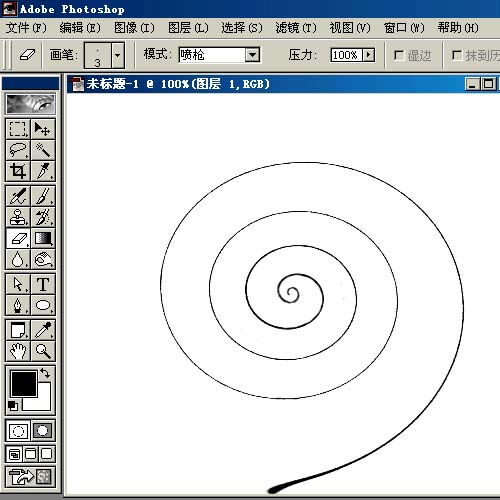The image size is (500, 500).
Task: Pick the Hand tool
Action: [x=18, y=351]
